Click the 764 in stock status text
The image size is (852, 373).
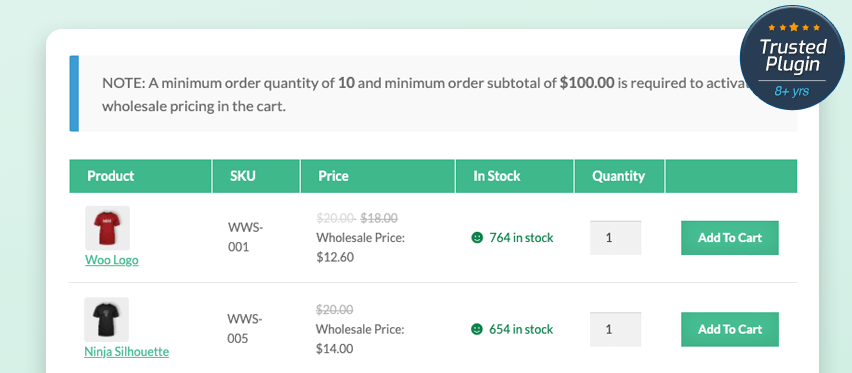tap(521, 238)
